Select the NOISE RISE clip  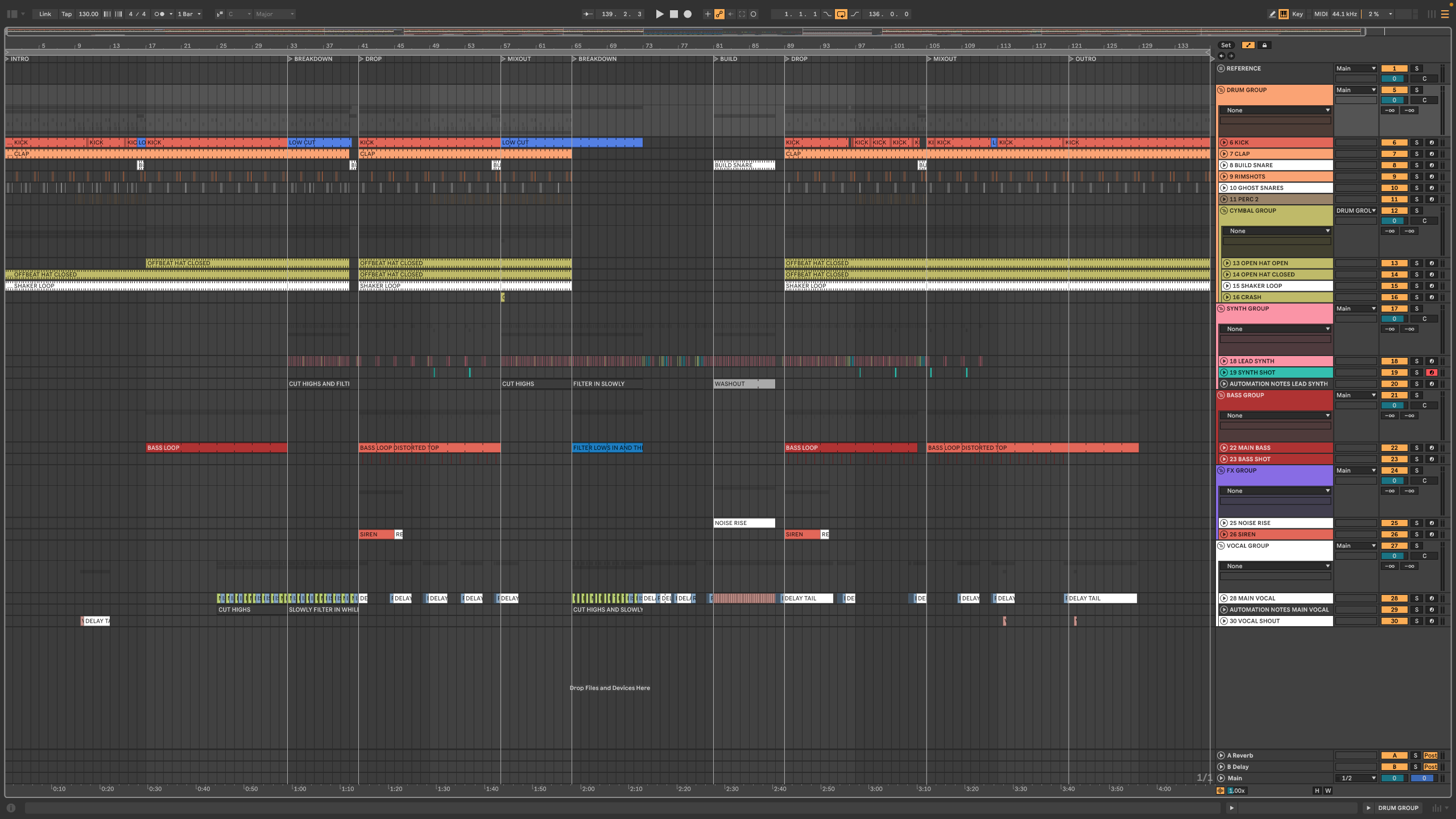click(744, 523)
